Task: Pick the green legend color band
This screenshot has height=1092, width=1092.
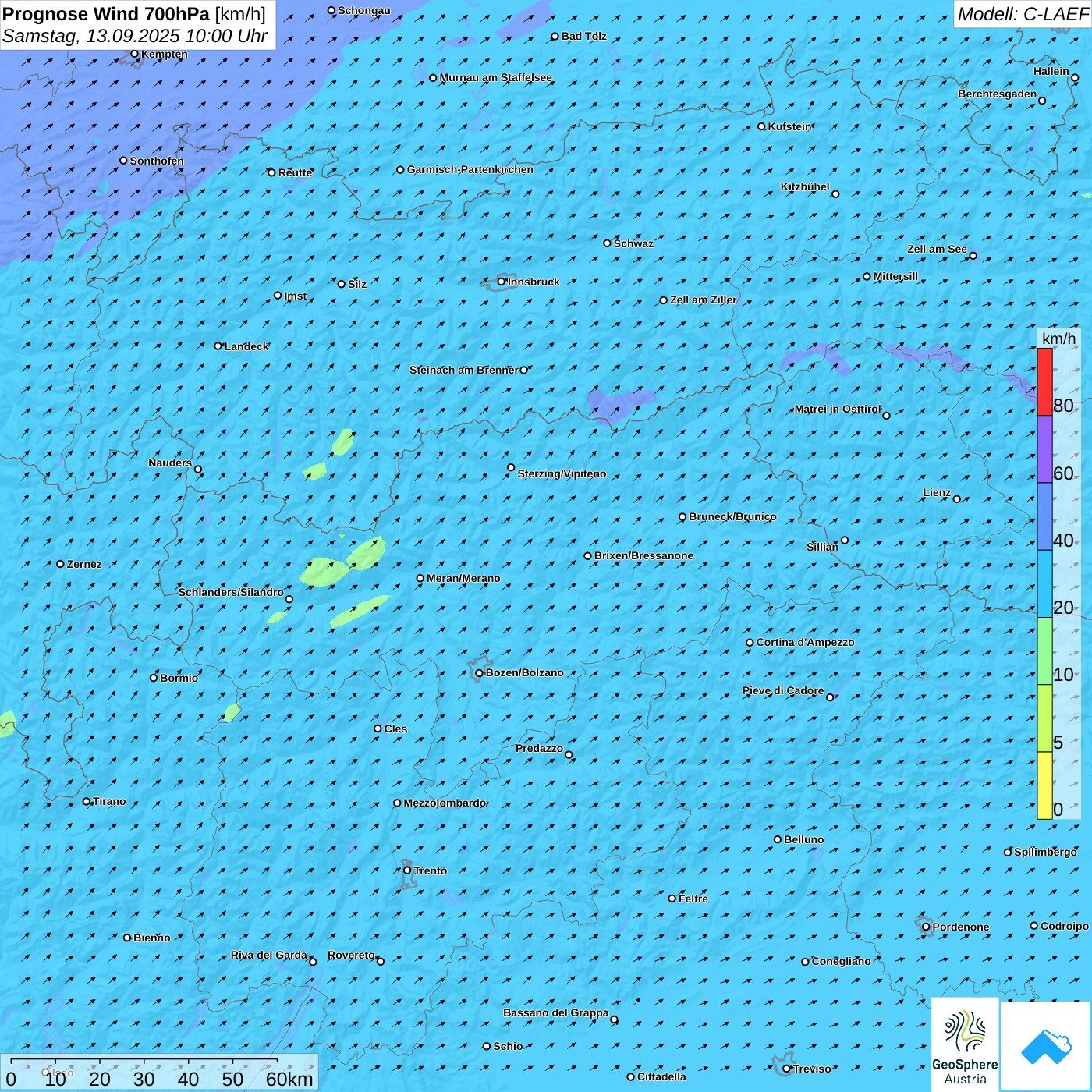Action: 1044,651
